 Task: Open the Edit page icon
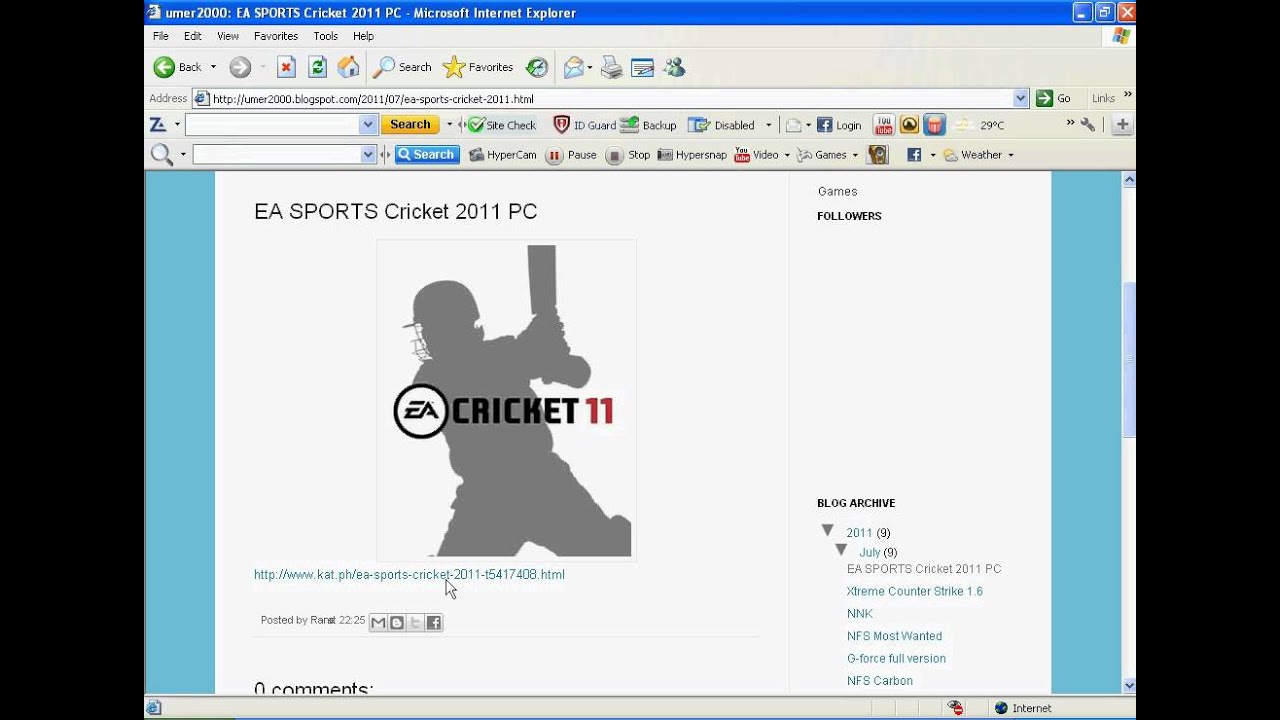pyautogui.click(x=642, y=67)
